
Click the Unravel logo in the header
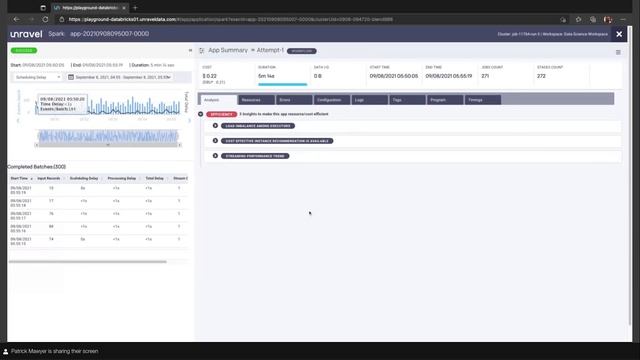pos(26,34)
